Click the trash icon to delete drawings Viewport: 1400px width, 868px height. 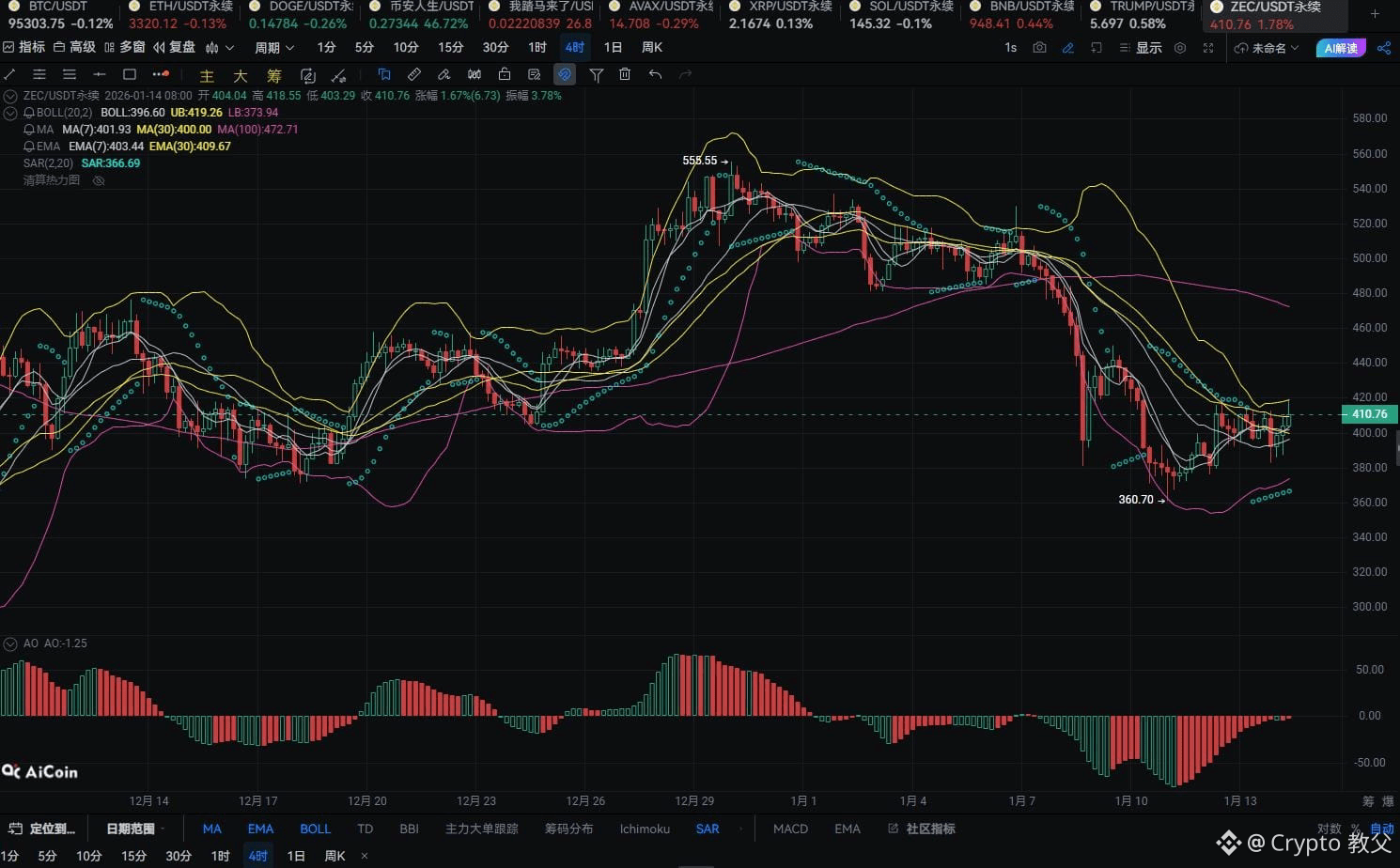625,74
